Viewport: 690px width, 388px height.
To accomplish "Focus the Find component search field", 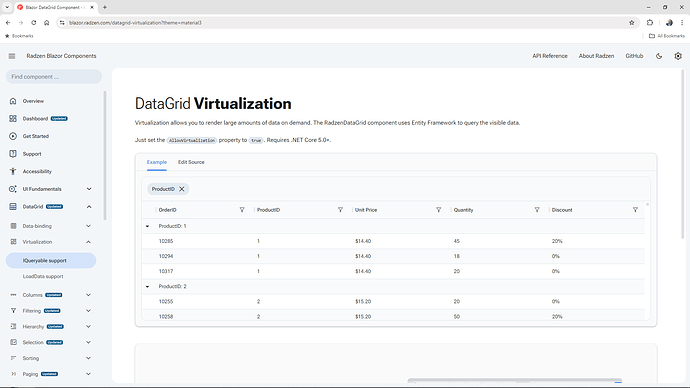I will 54,77.
